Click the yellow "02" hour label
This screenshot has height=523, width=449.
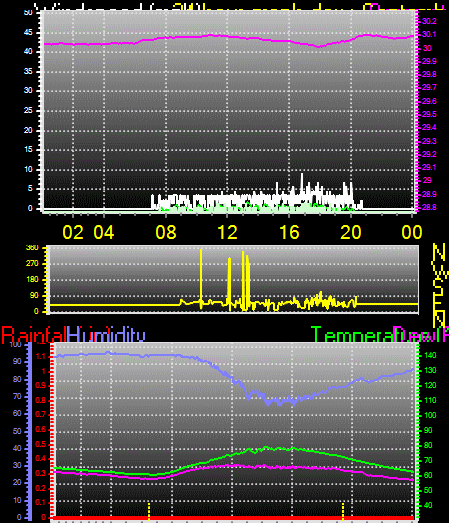[73, 232]
